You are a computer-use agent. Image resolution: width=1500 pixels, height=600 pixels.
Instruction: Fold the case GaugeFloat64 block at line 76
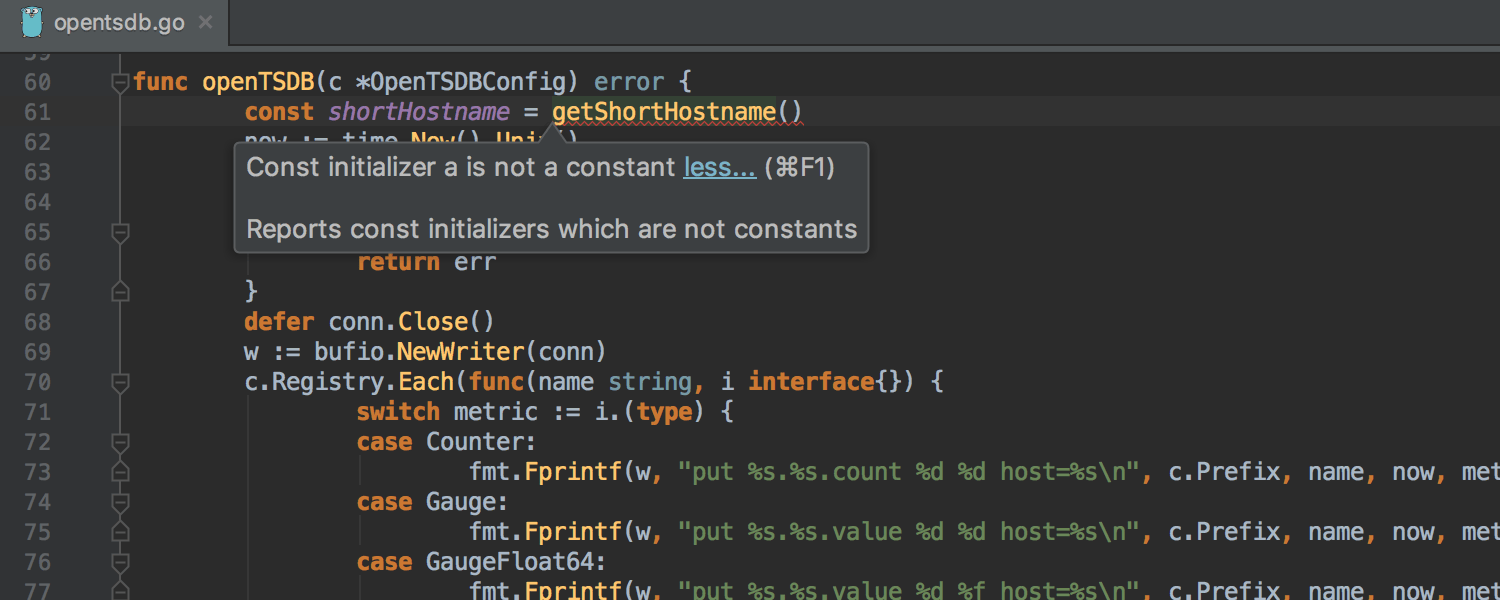point(120,562)
